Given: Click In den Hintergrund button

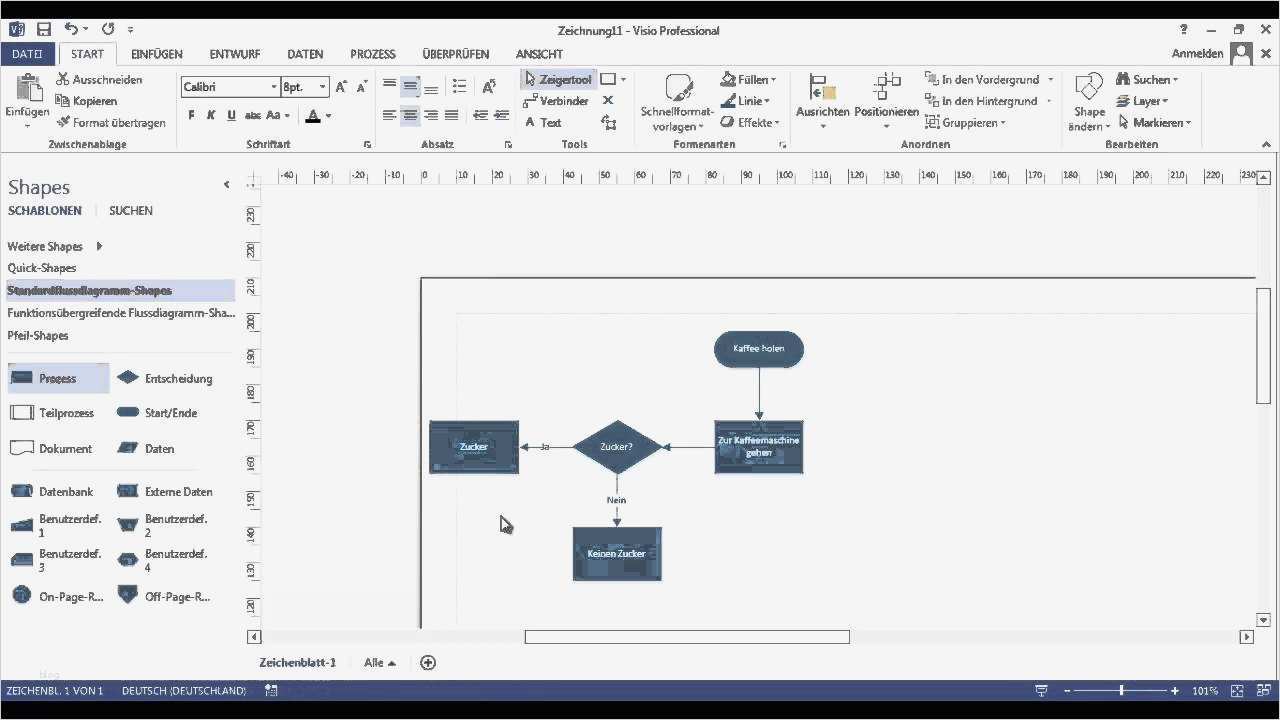Looking at the screenshot, I should click(982, 101).
